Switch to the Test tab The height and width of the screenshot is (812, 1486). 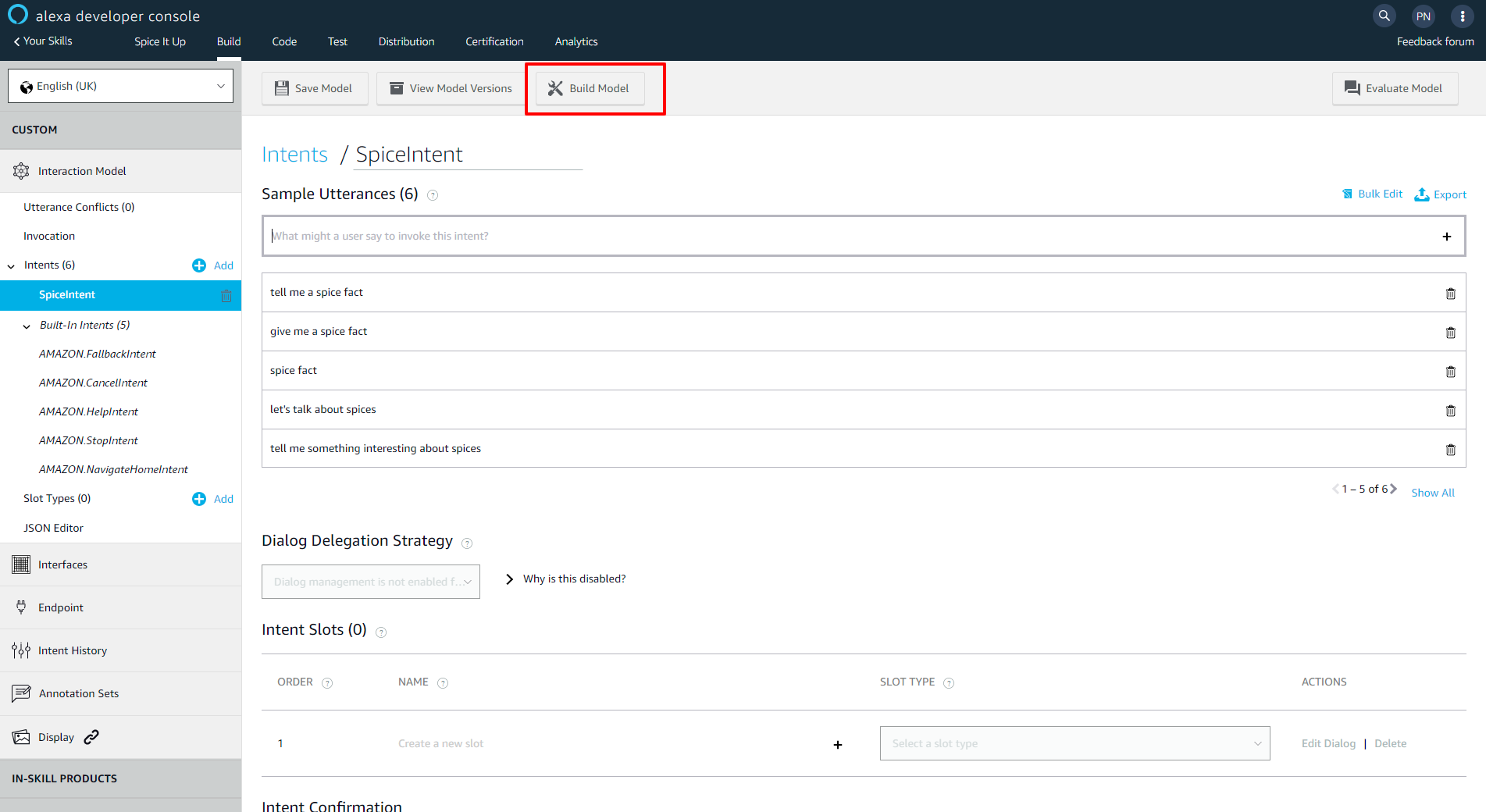coord(337,41)
